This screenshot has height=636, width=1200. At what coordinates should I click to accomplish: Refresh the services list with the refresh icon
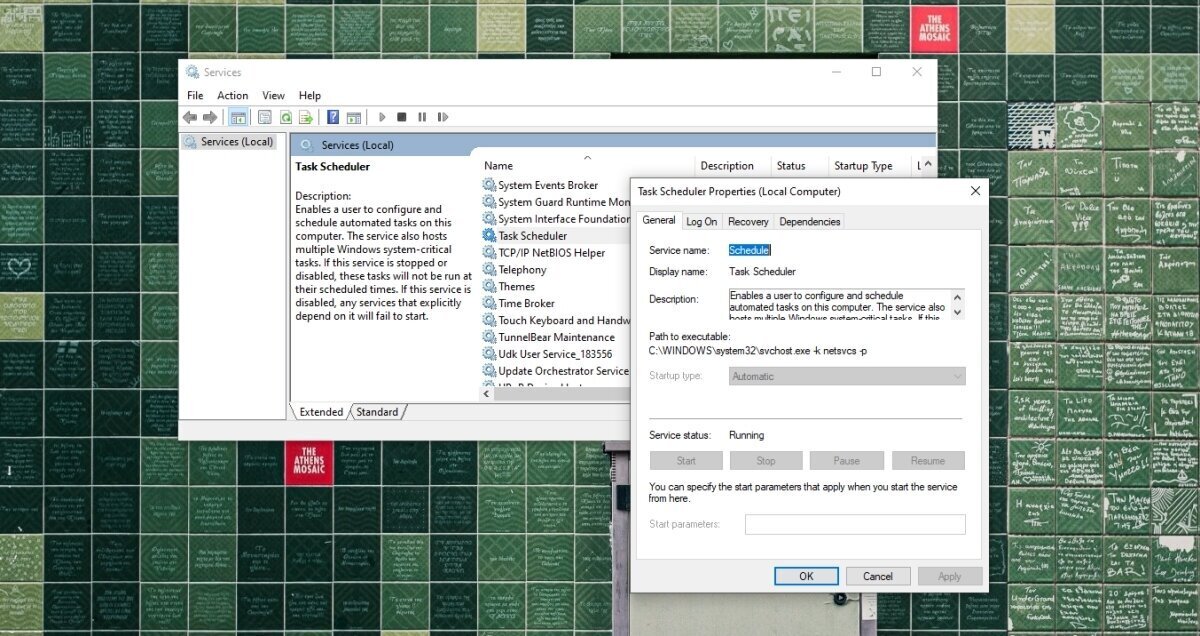pyautogui.click(x=285, y=117)
